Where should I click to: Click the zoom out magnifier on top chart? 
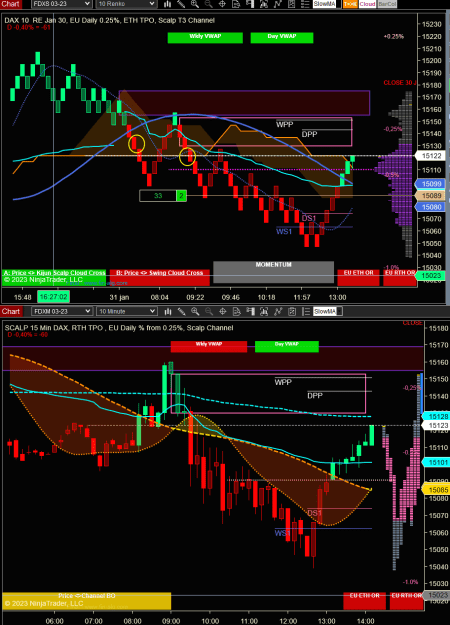[x=208, y=4]
